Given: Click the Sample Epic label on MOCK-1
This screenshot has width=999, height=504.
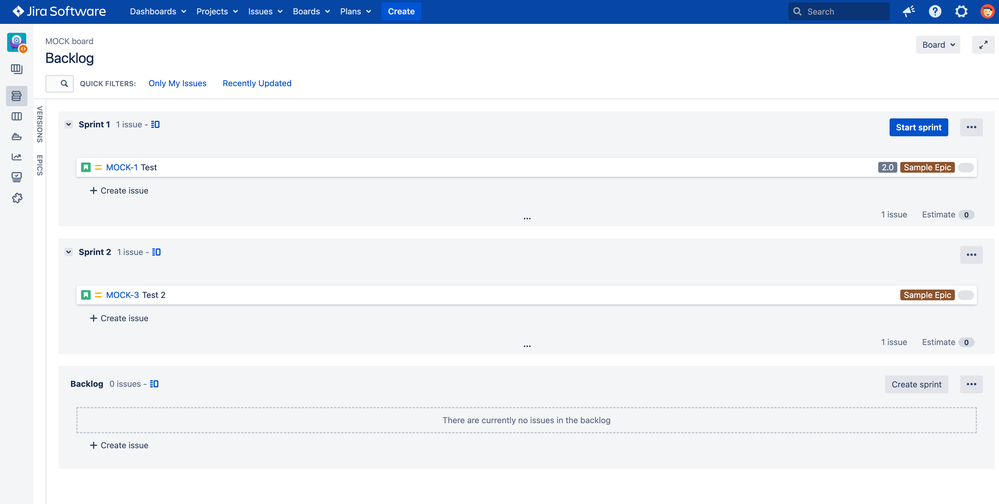Looking at the screenshot, I should click(x=928, y=168).
